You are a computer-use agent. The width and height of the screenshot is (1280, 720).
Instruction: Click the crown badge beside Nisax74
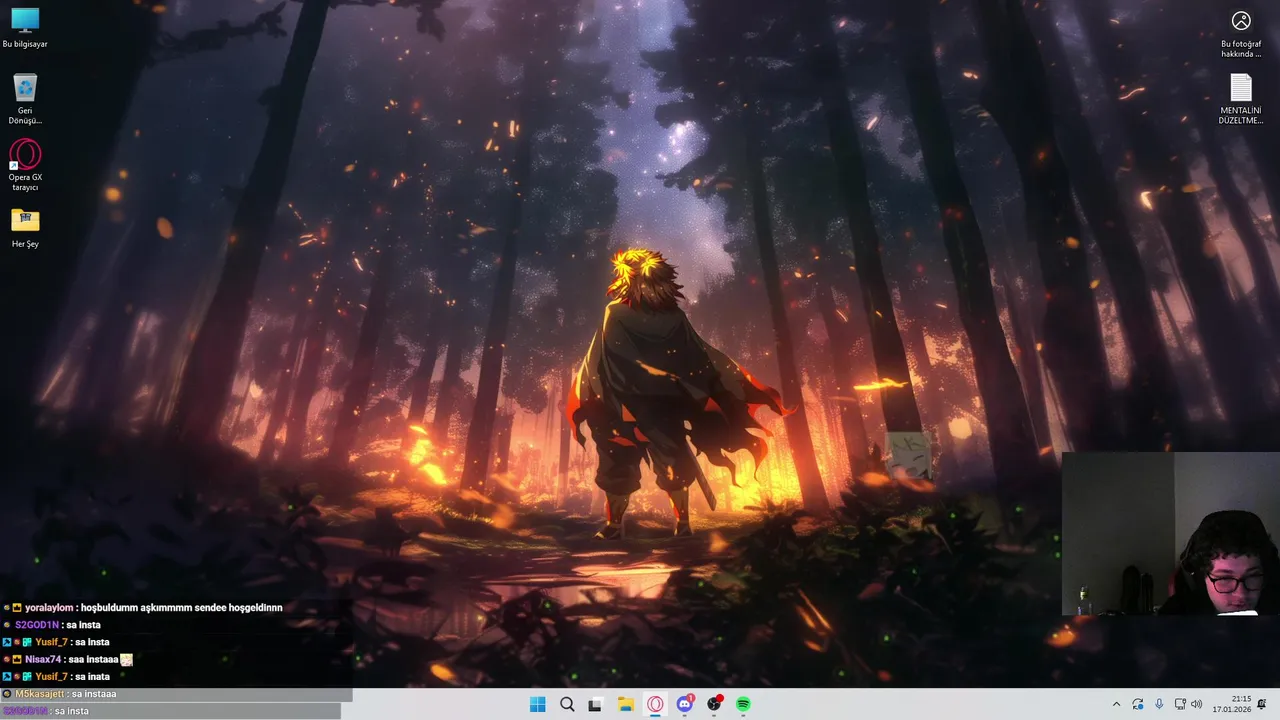17,659
